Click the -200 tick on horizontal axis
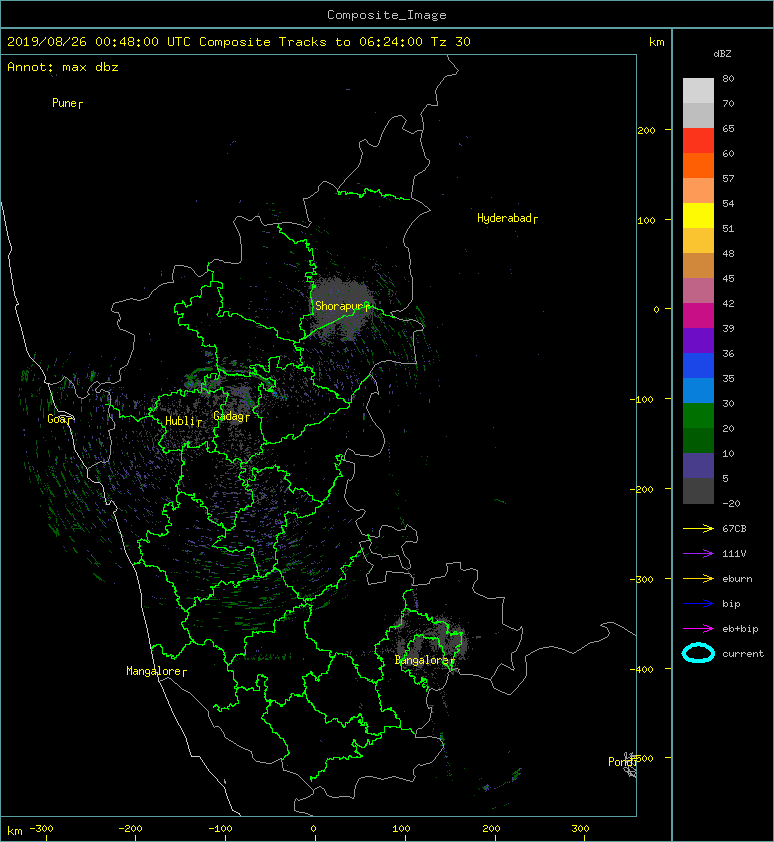 point(130,829)
